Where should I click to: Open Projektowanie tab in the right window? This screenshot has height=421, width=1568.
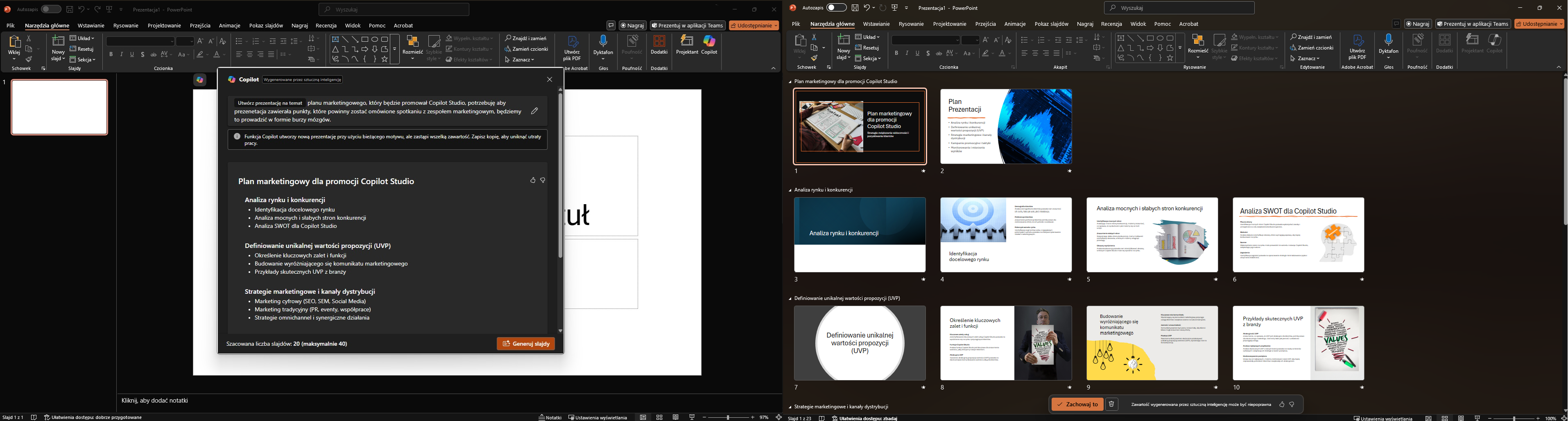tap(950, 24)
